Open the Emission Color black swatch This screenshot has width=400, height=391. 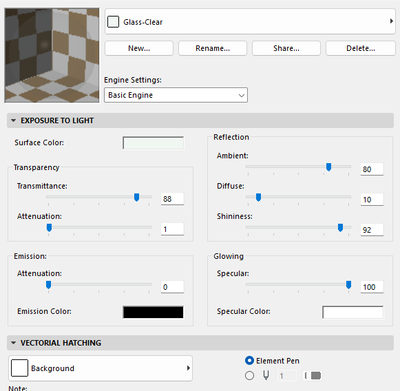click(x=153, y=312)
